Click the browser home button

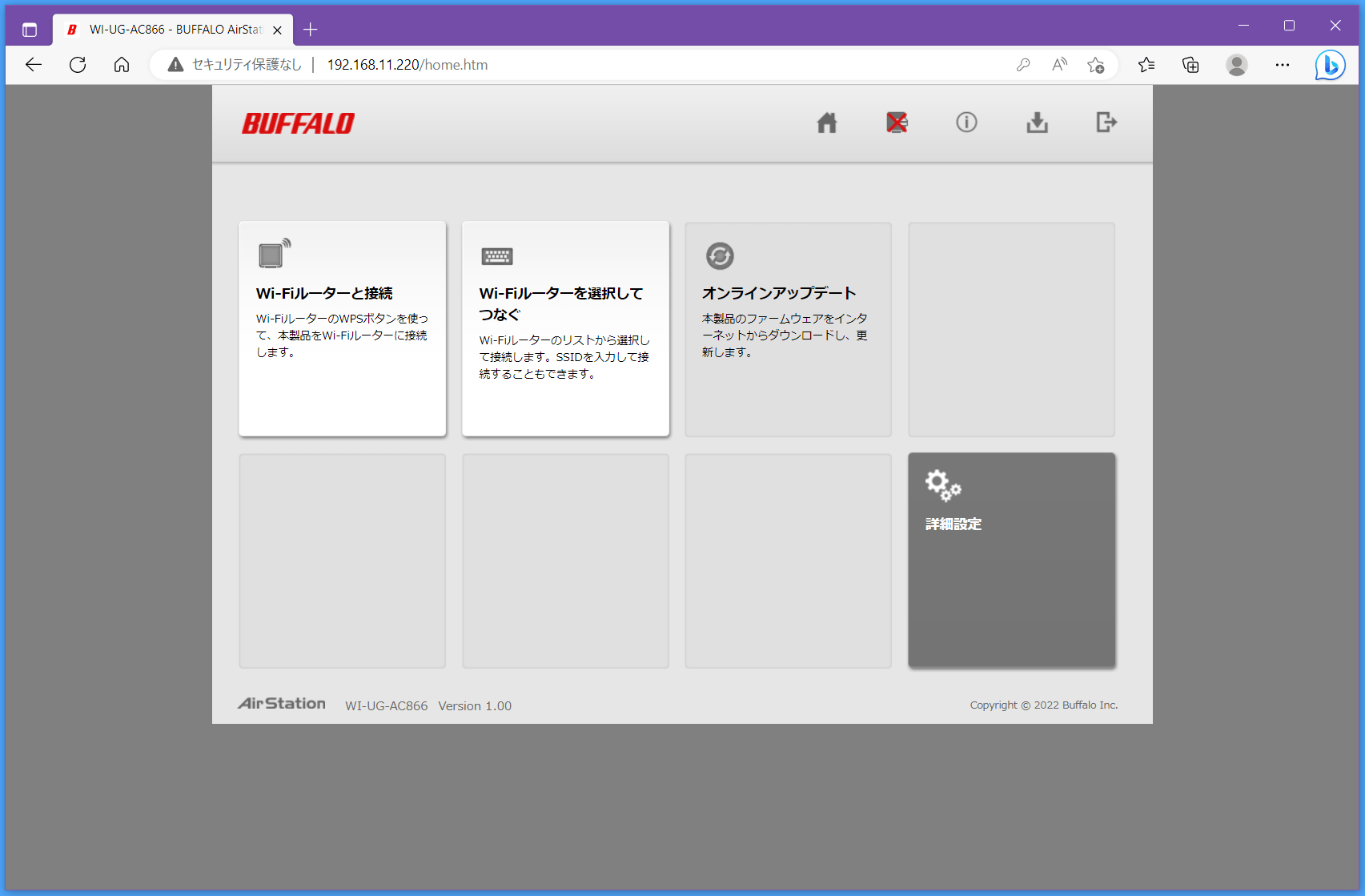point(122,65)
